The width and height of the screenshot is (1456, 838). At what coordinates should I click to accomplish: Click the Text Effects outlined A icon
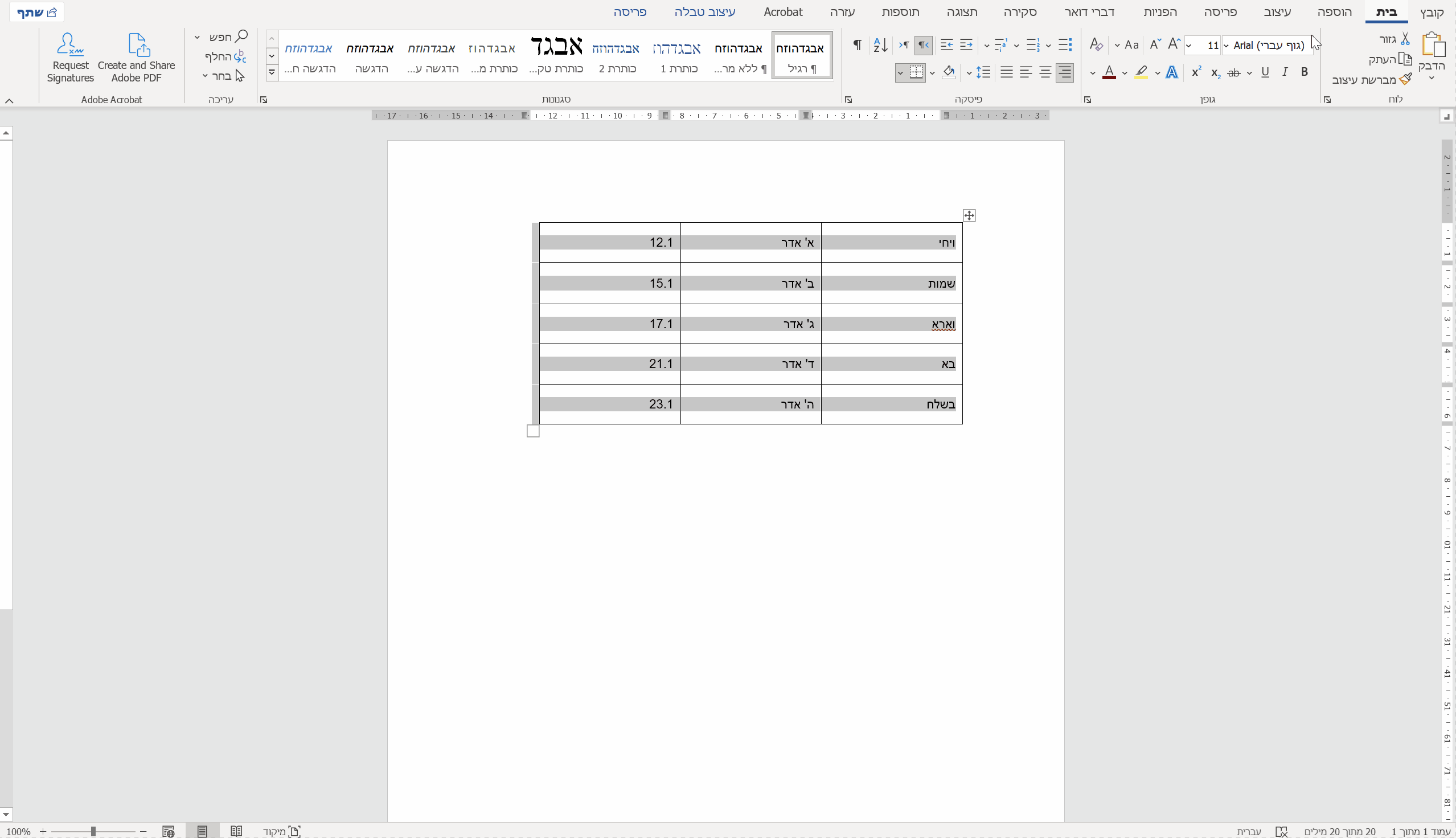pos(1171,72)
